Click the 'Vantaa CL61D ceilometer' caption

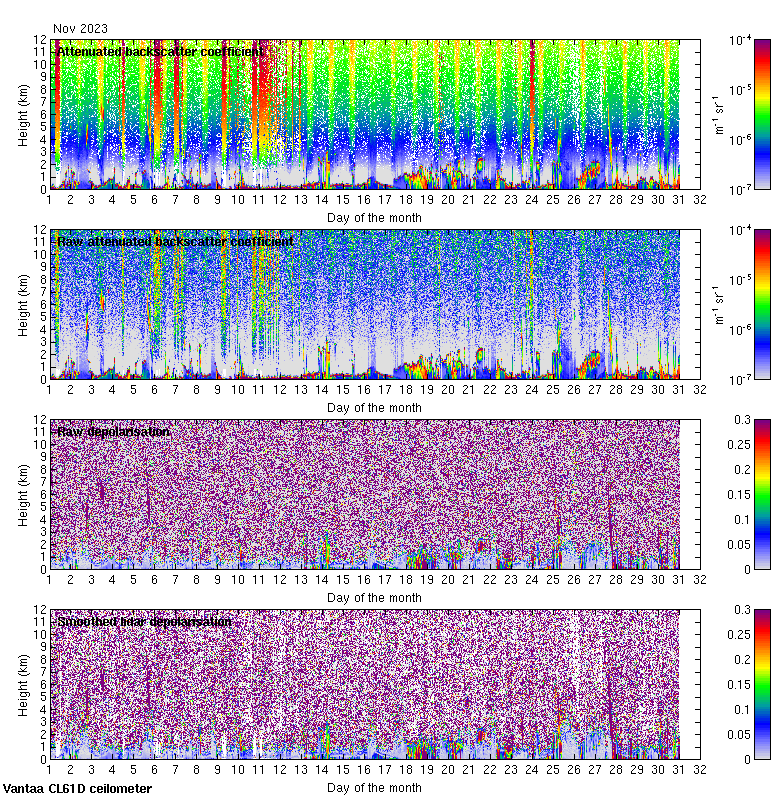coord(77,789)
